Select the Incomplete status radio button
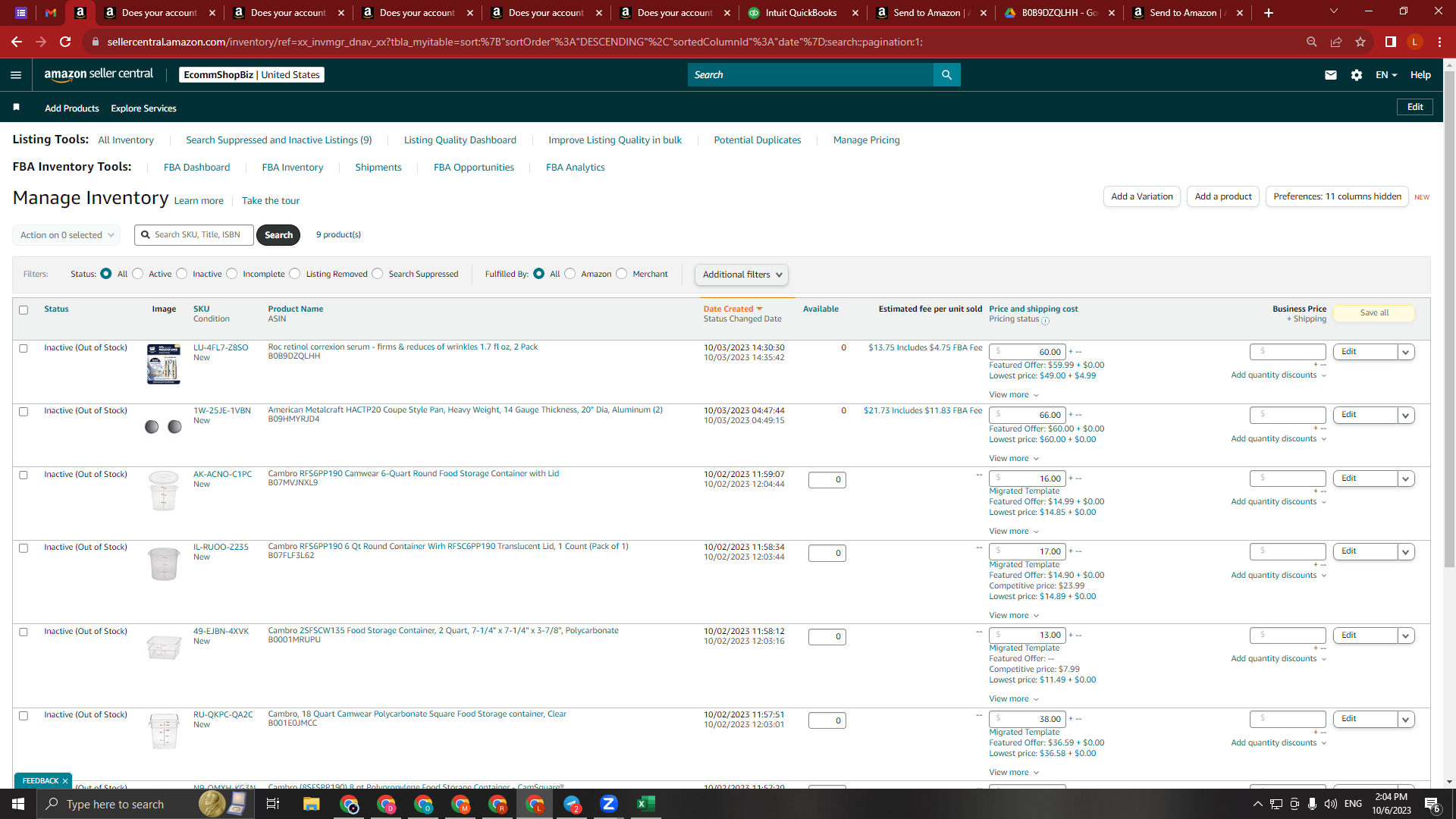The width and height of the screenshot is (1456, 819). pos(232,274)
